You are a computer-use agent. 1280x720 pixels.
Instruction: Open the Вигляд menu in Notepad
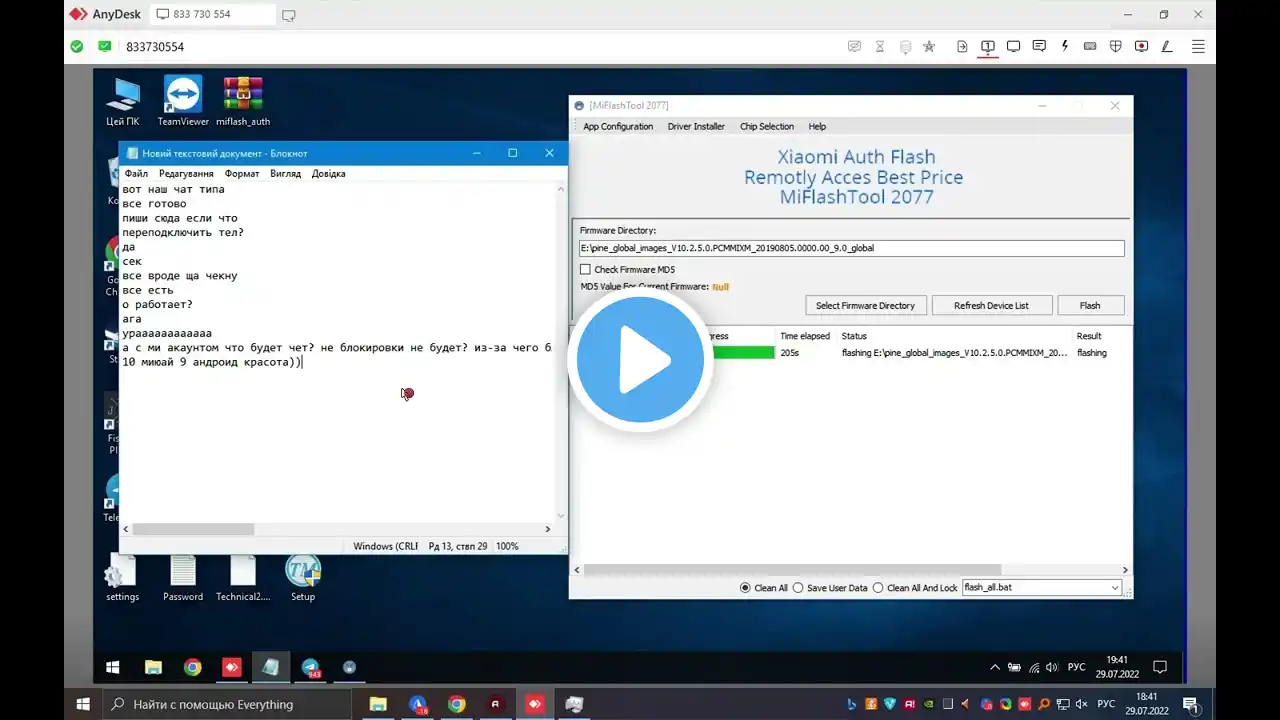285,173
